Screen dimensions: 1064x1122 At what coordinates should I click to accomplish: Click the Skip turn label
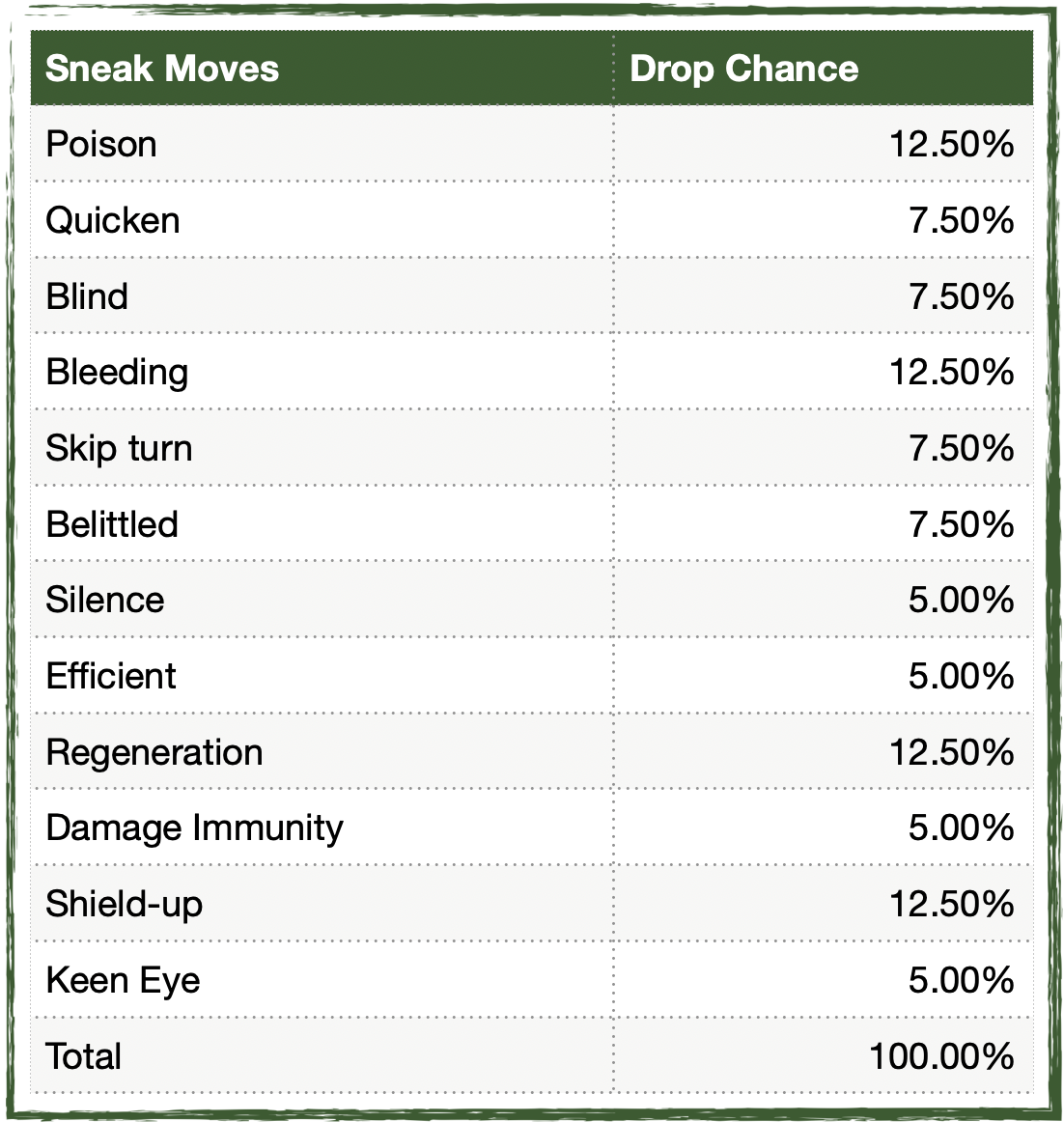point(119,449)
